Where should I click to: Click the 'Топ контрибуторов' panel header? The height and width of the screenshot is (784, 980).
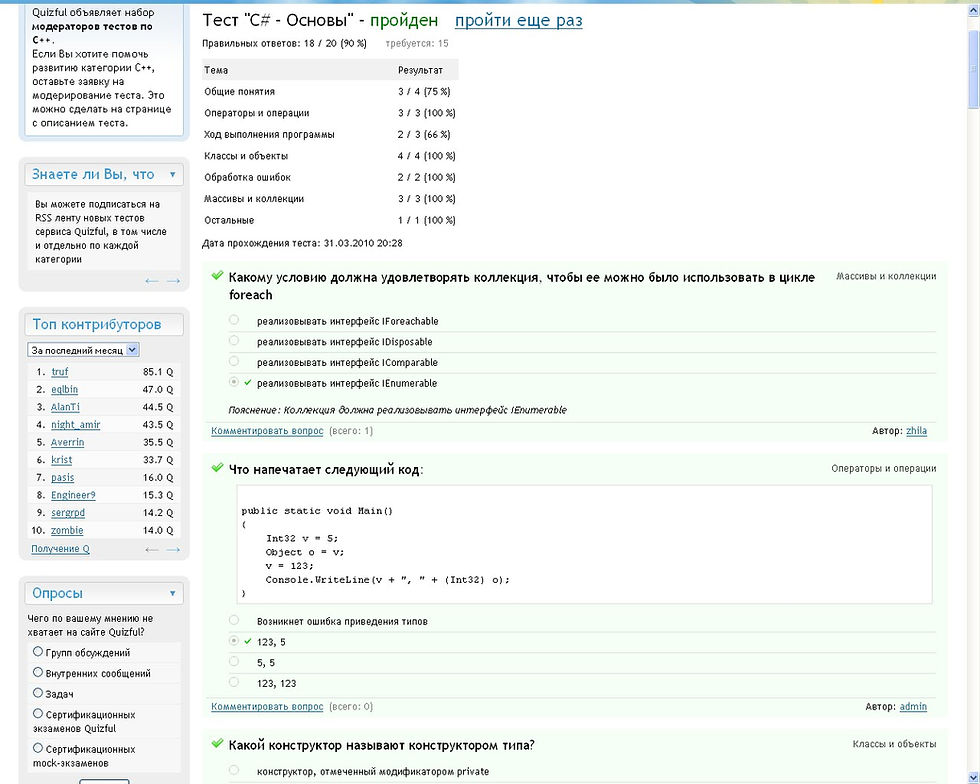coord(104,324)
